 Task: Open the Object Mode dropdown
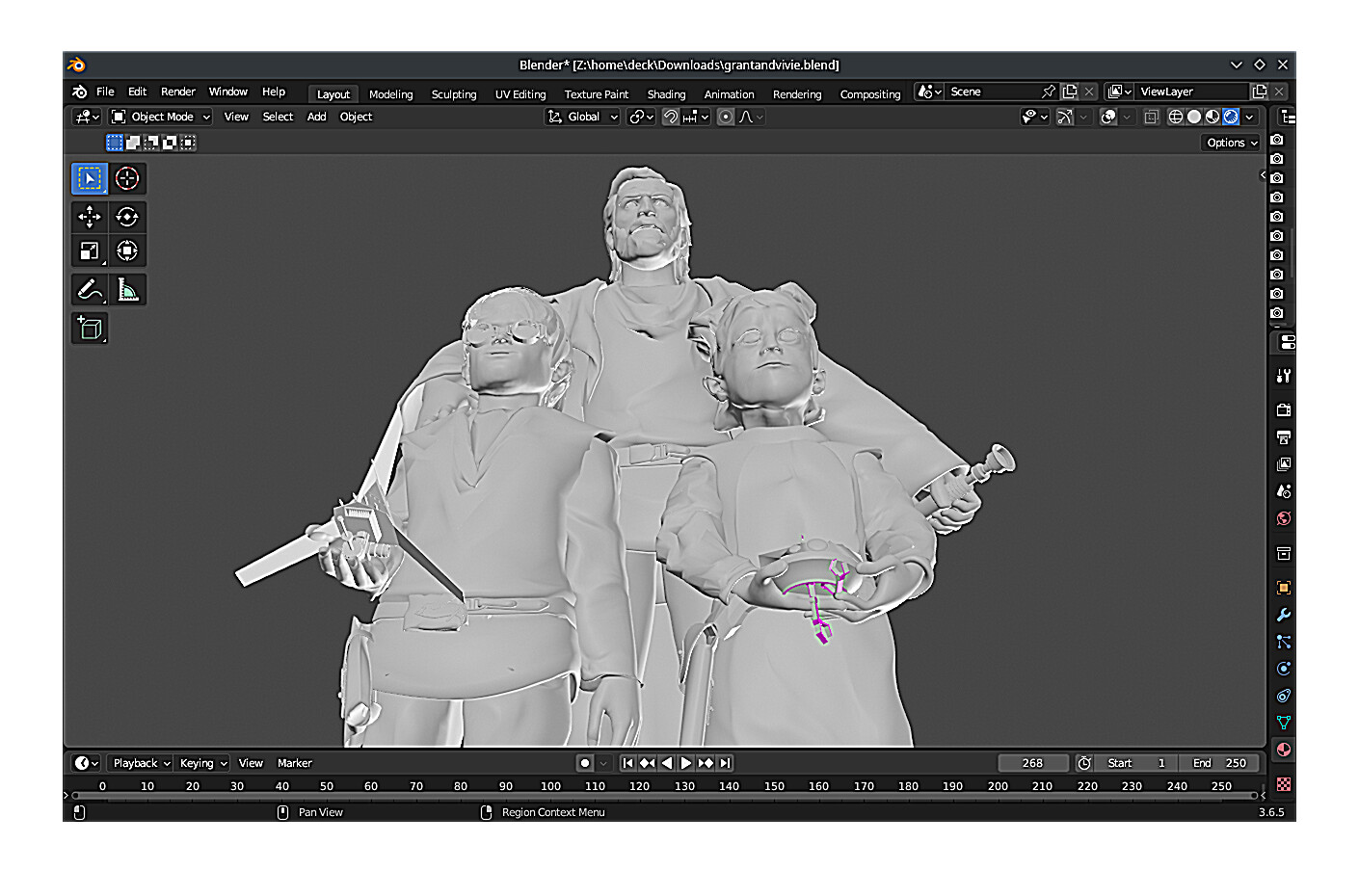[160, 117]
